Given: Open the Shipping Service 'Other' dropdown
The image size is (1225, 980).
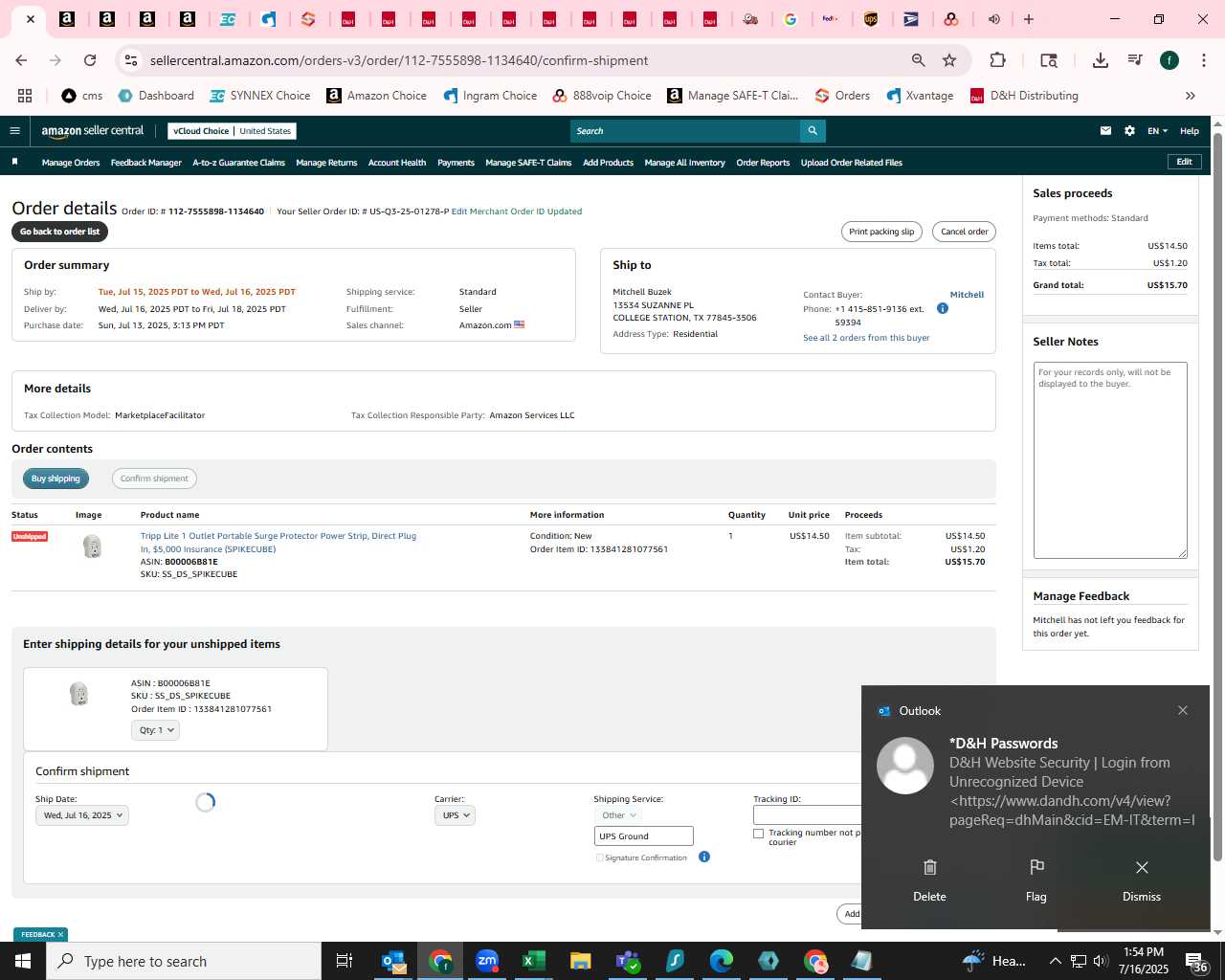Looking at the screenshot, I should point(619,815).
